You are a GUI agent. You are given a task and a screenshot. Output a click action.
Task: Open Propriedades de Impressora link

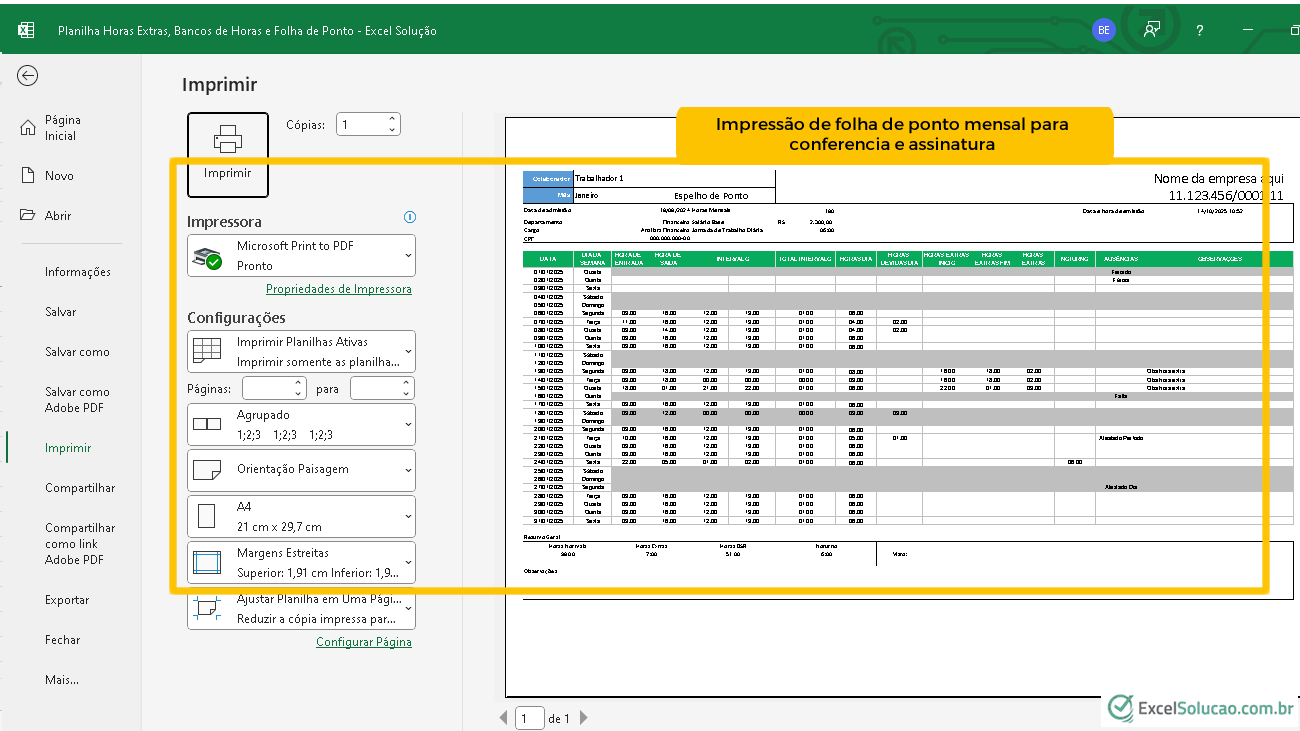338,289
